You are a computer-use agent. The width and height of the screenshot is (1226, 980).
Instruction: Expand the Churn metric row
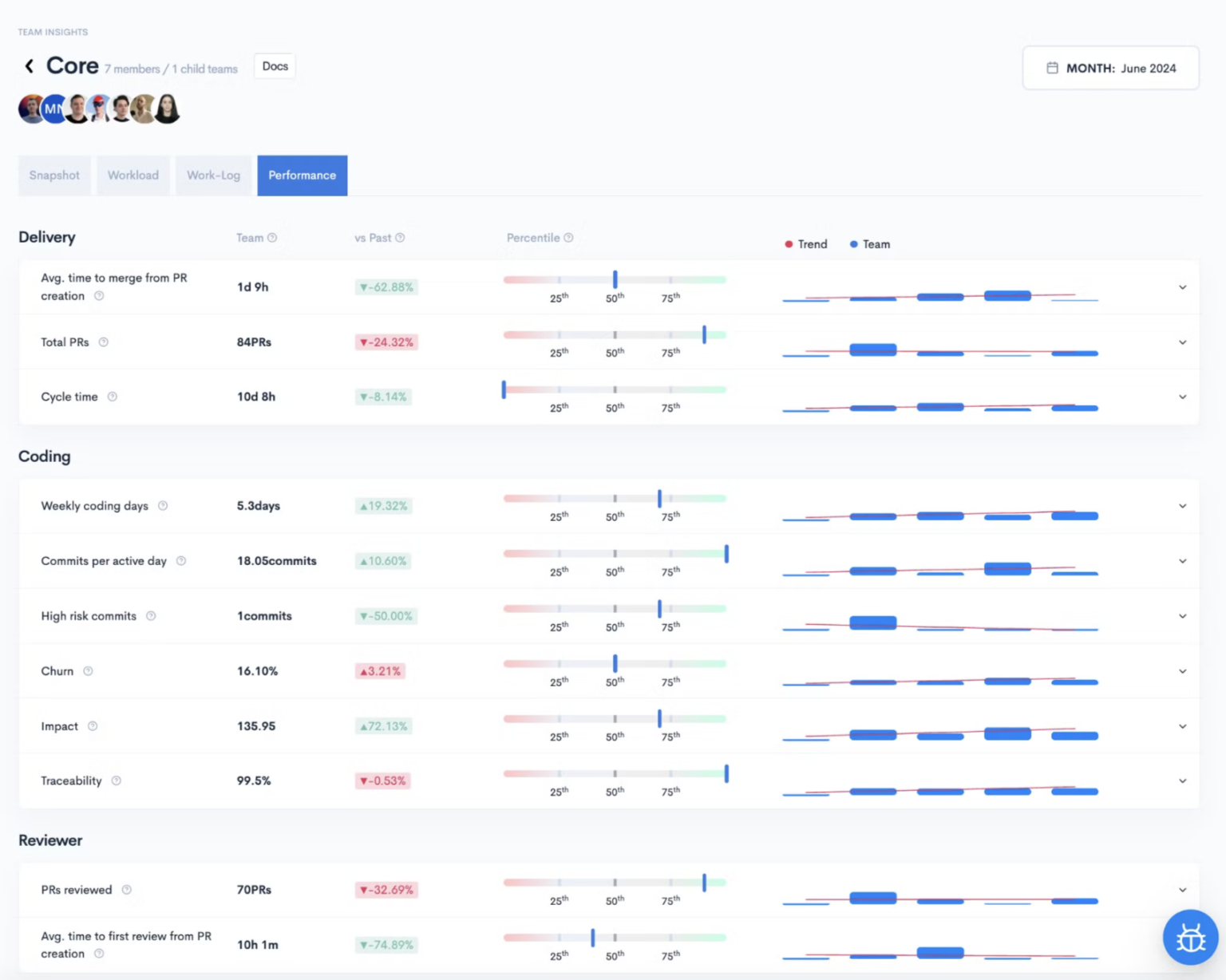[x=1182, y=671]
